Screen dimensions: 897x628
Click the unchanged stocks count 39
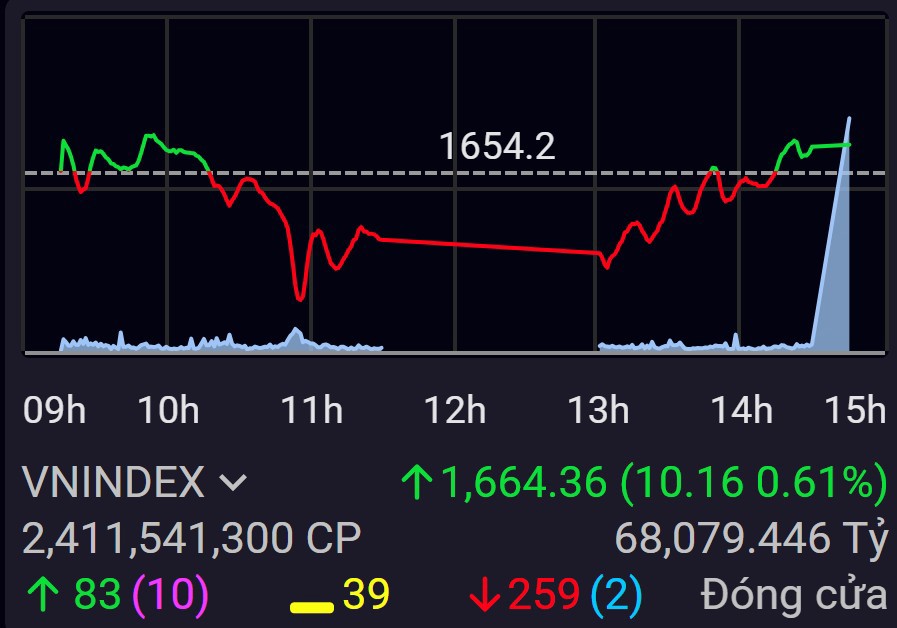click(366, 594)
